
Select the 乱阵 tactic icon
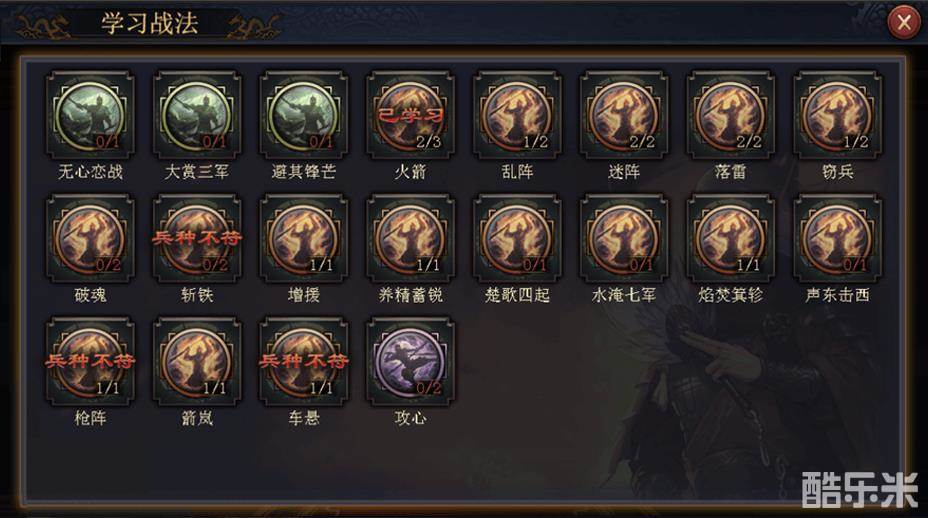click(x=517, y=115)
